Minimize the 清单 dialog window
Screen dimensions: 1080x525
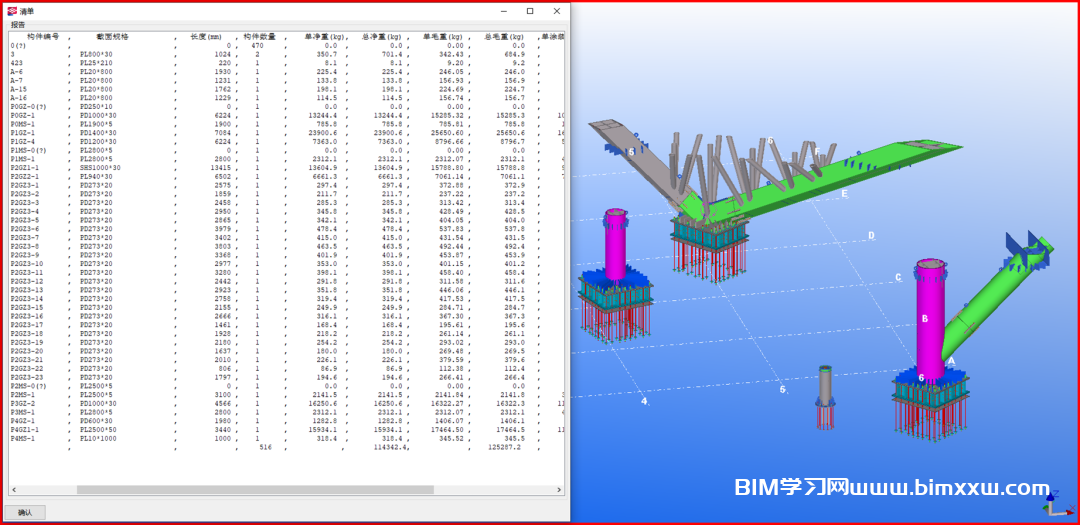[x=502, y=11]
